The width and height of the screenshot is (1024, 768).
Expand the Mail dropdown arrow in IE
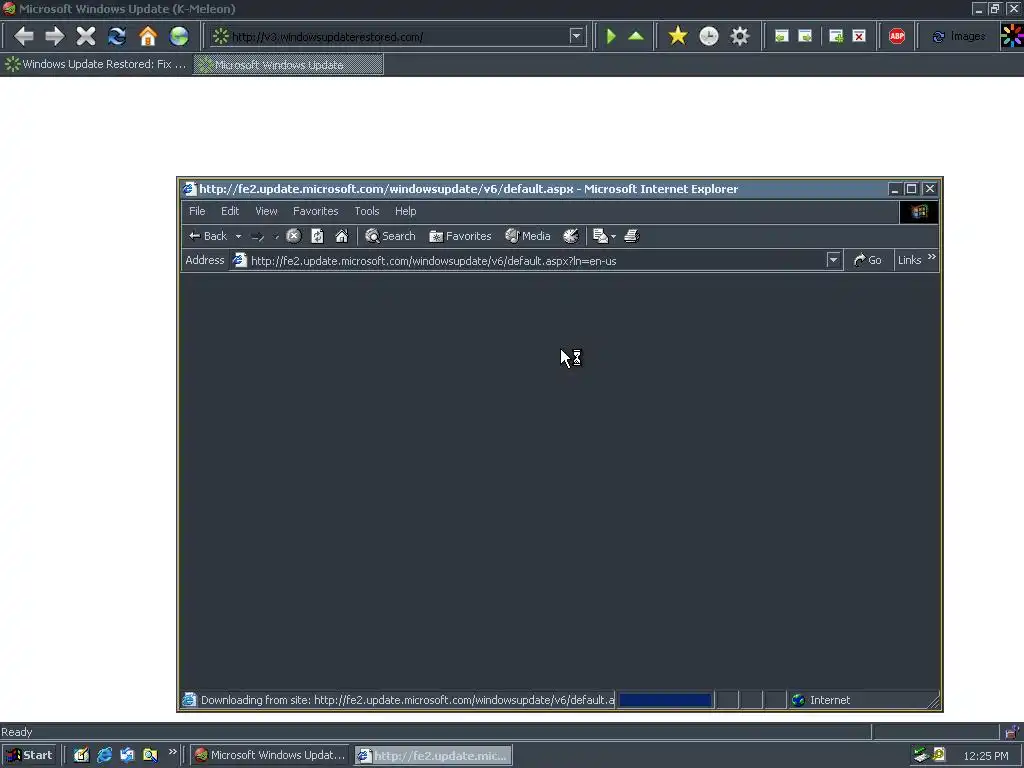tap(613, 236)
